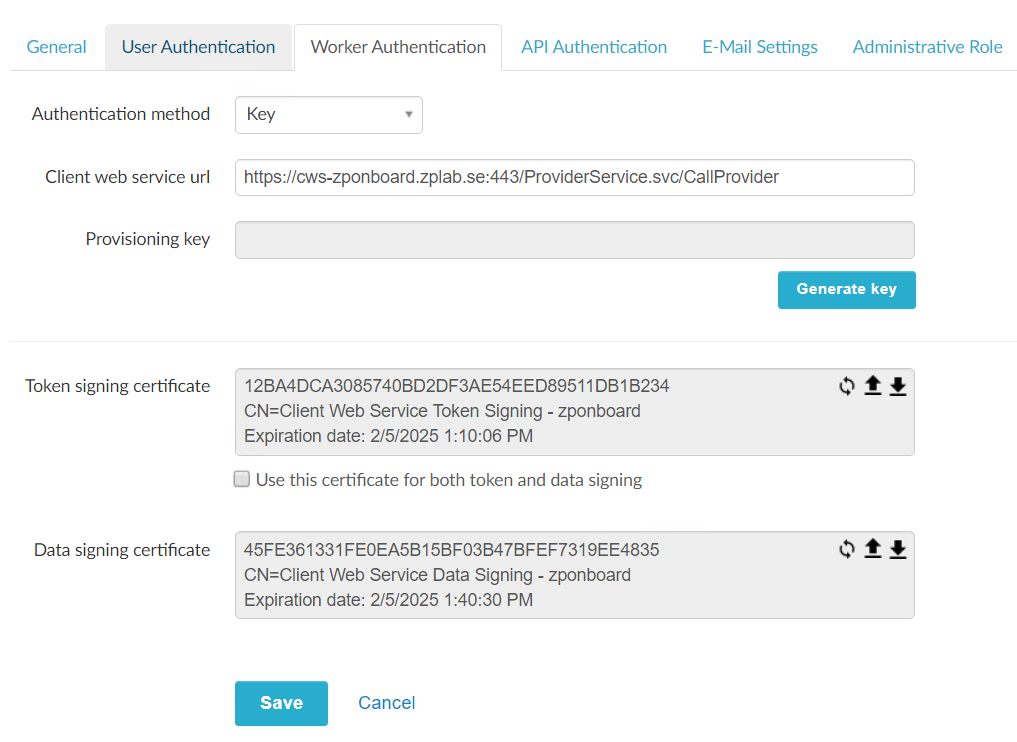The width and height of the screenshot is (1017, 742).
Task: Regenerate the data signing certificate
Action: point(847,549)
